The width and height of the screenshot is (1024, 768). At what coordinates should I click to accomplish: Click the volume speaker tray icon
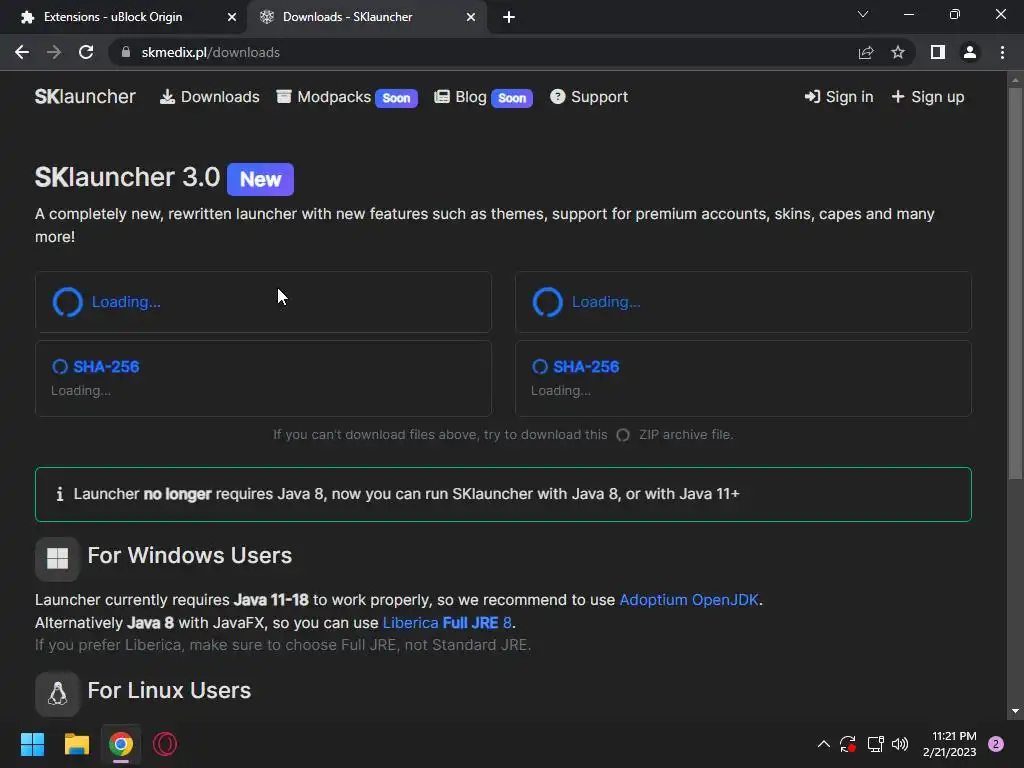[x=900, y=744]
